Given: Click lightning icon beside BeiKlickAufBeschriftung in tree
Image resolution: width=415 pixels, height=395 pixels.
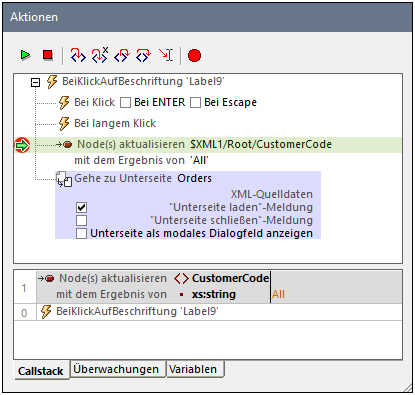Looking at the screenshot, I should [52, 82].
